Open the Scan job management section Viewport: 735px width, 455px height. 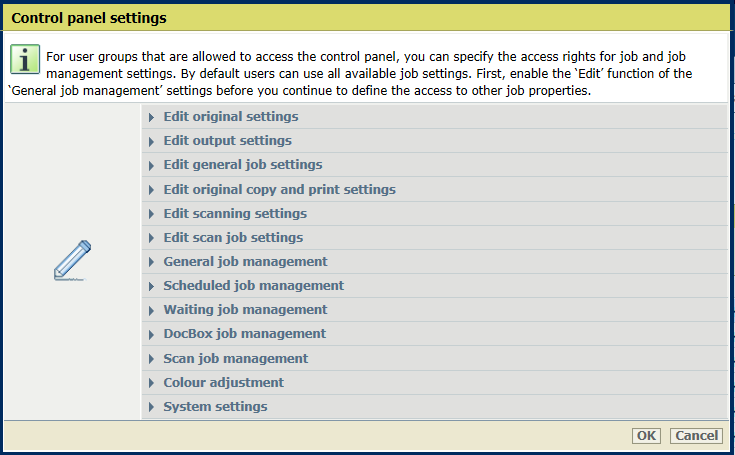click(x=435, y=358)
